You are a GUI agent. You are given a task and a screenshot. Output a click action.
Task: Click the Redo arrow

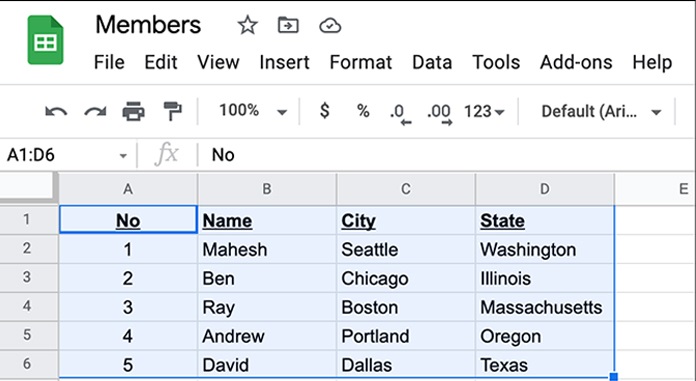95,111
